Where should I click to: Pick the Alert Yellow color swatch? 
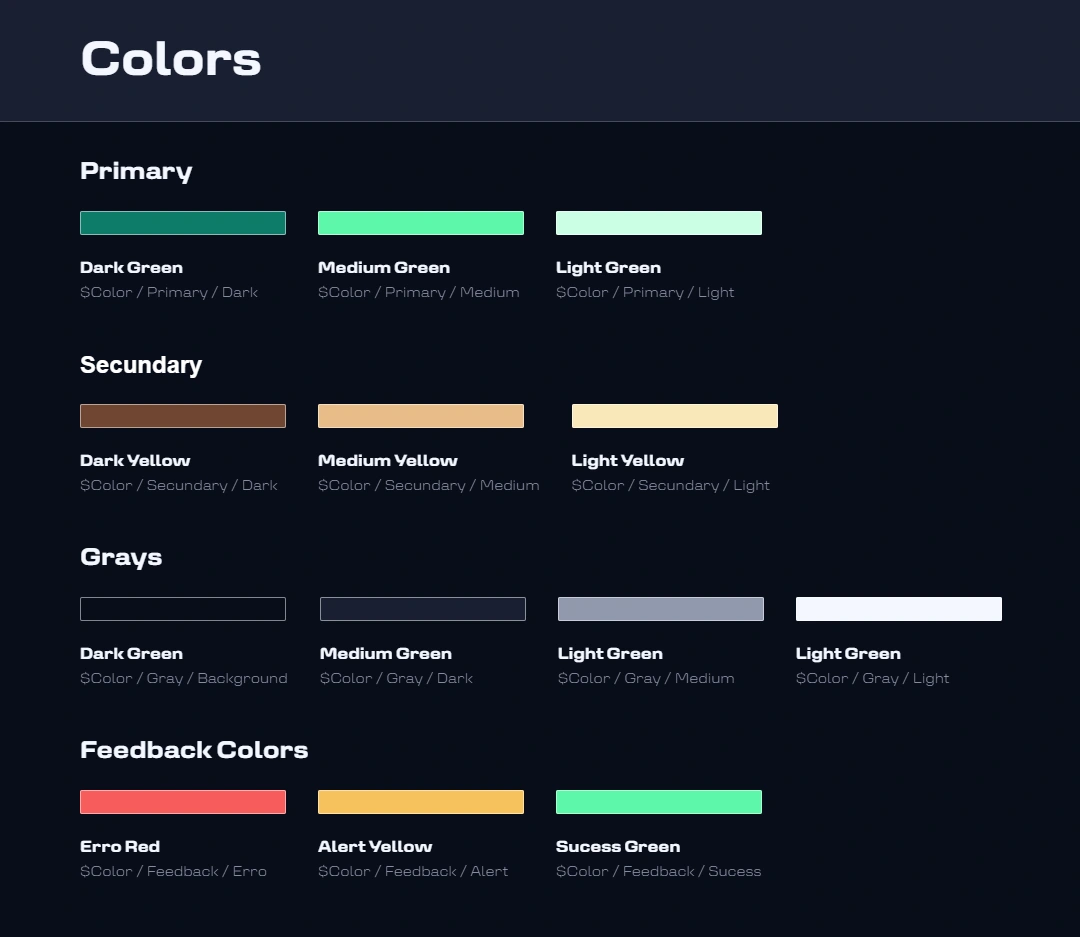click(x=421, y=802)
